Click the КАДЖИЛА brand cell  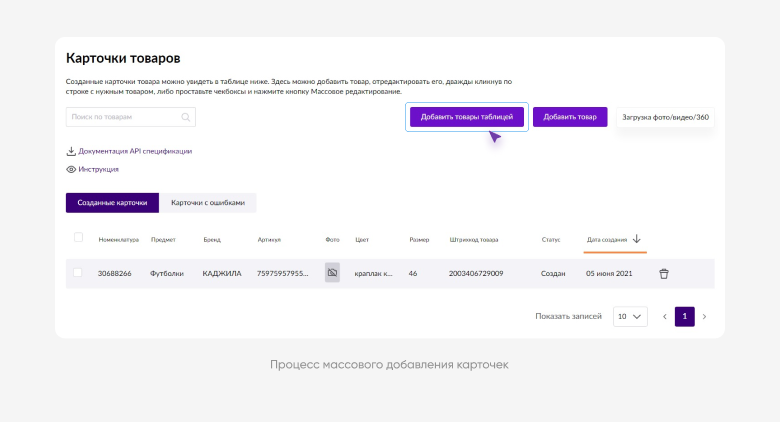point(222,274)
